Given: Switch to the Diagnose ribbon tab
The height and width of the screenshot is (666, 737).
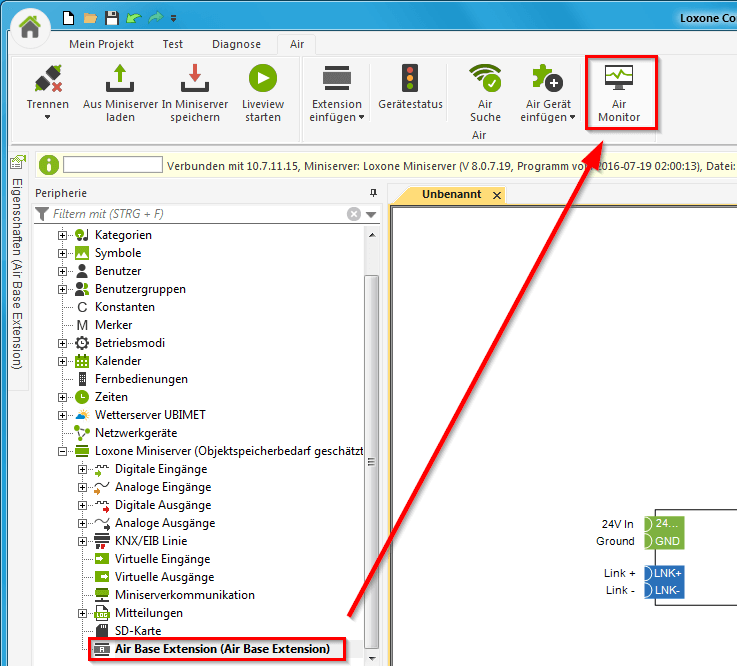Looking at the screenshot, I should pyautogui.click(x=236, y=44).
